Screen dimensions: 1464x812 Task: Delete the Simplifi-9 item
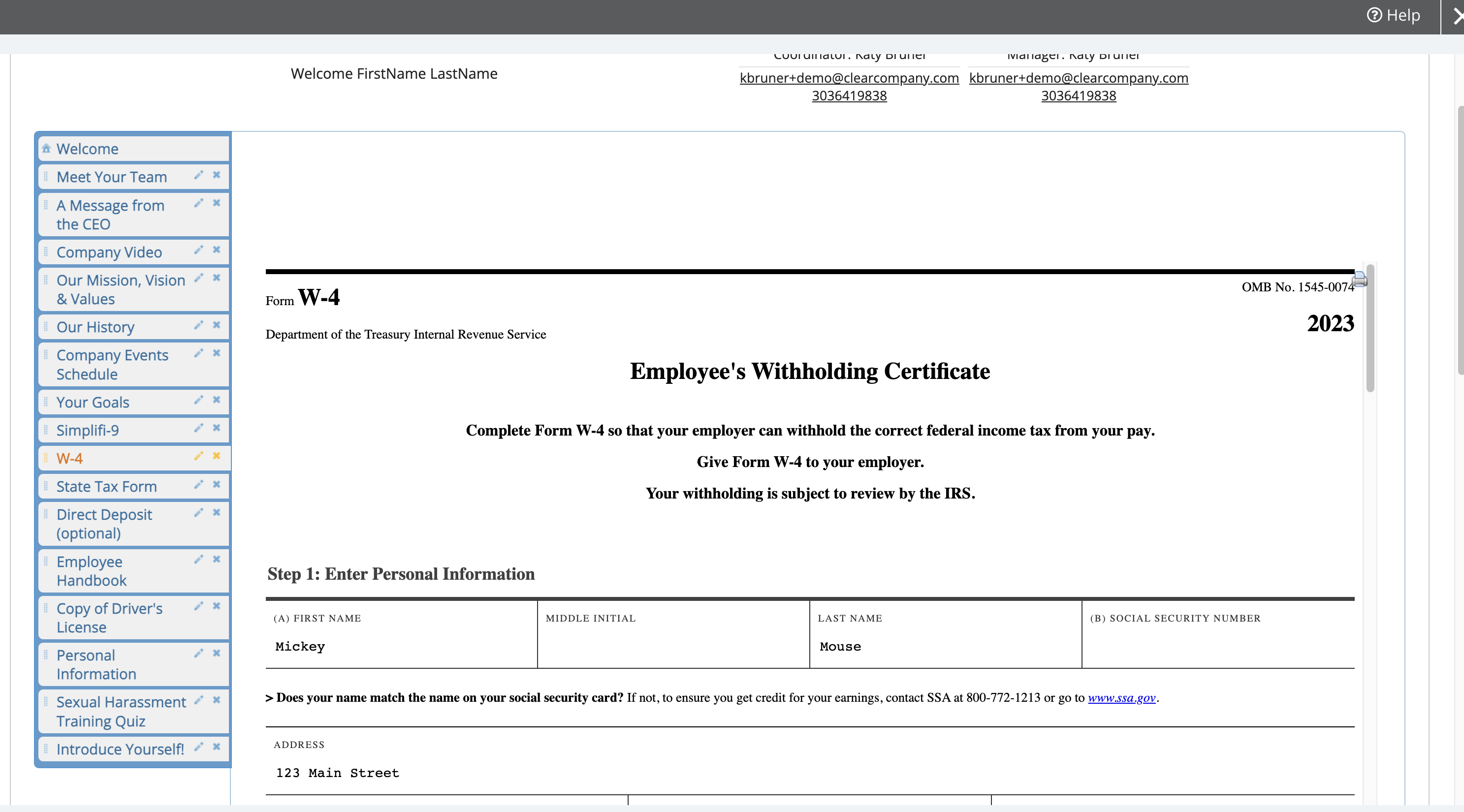(x=217, y=428)
